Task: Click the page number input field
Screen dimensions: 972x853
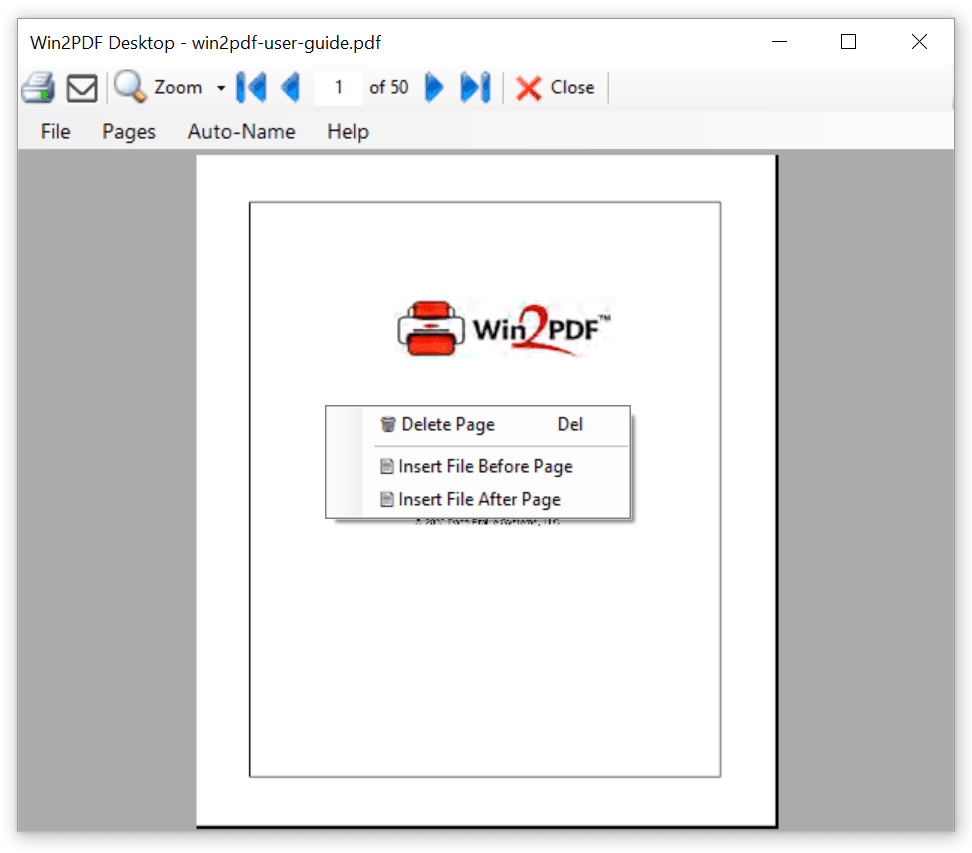Action: click(x=338, y=87)
